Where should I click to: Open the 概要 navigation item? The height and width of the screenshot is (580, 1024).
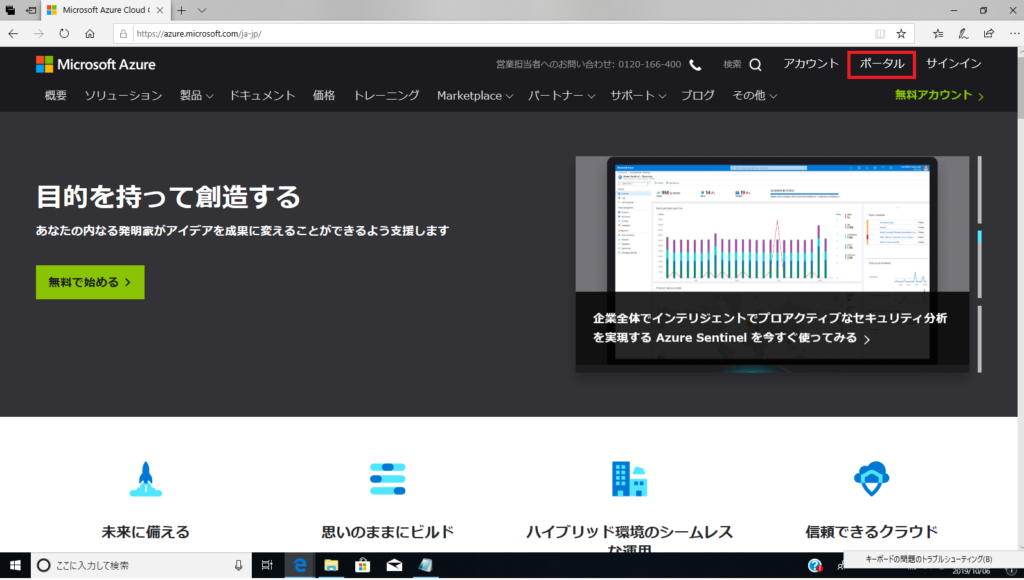click(56, 95)
